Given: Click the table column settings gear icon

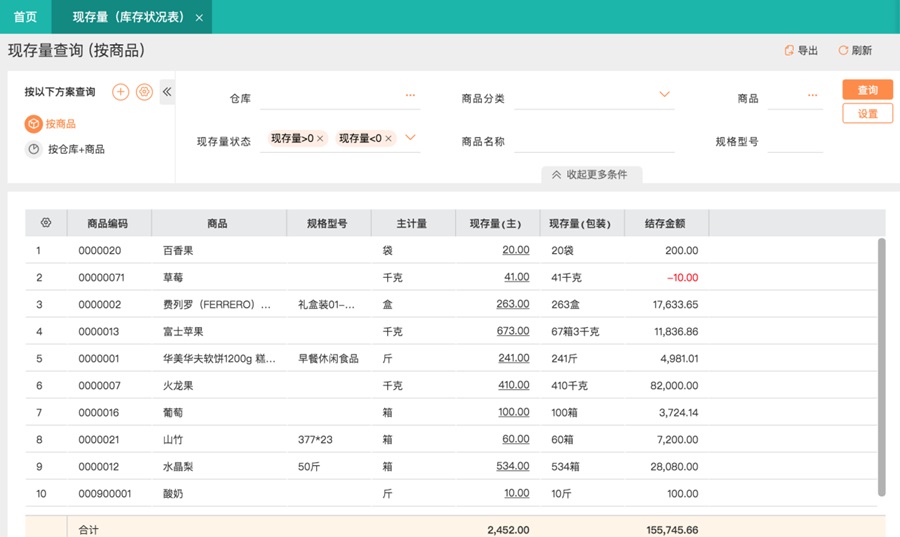Looking at the screenshot, I should pos(46,223).
